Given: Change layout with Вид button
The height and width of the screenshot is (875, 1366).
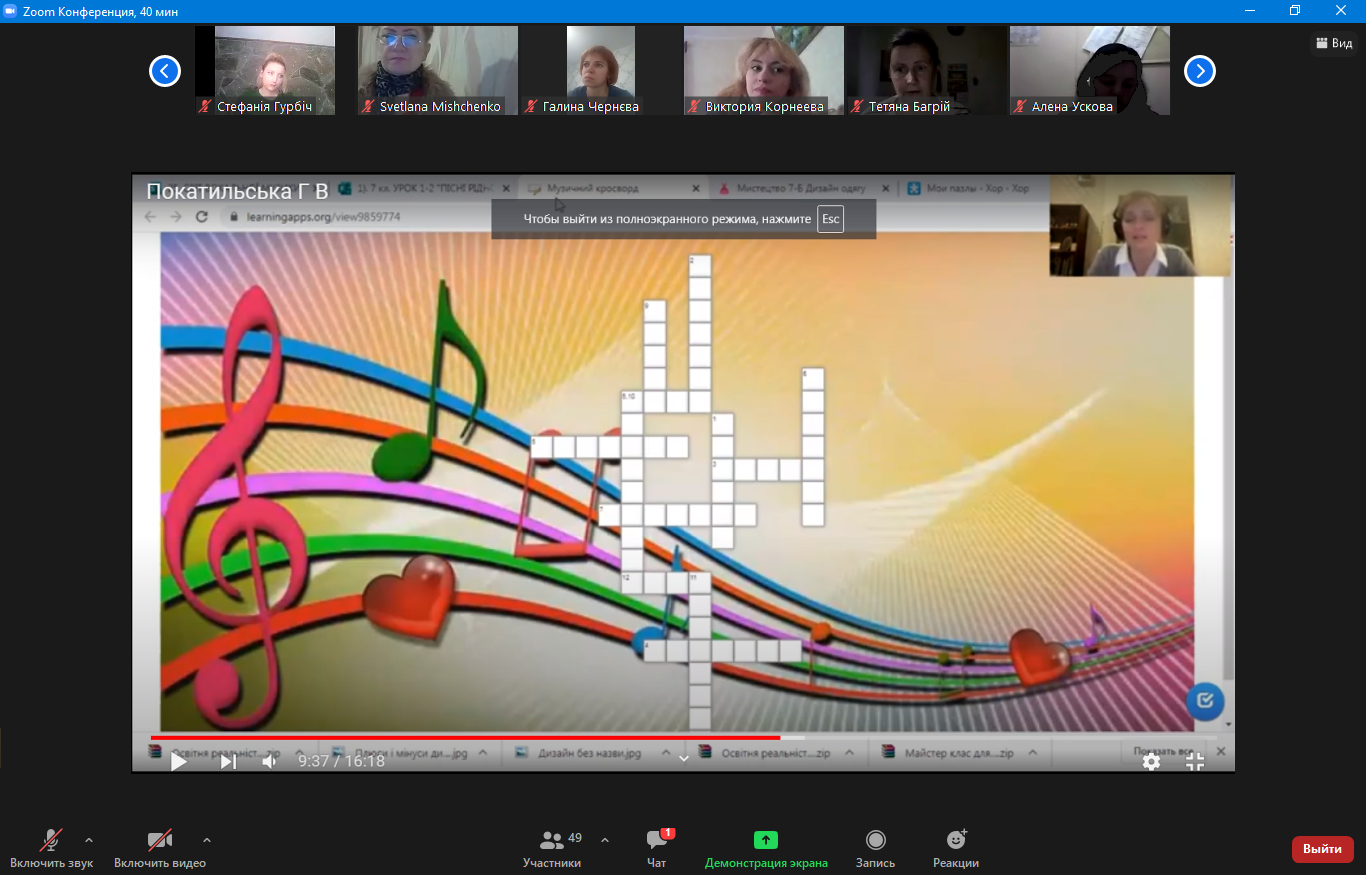Looking at the screenshot, I should 1334,43.
